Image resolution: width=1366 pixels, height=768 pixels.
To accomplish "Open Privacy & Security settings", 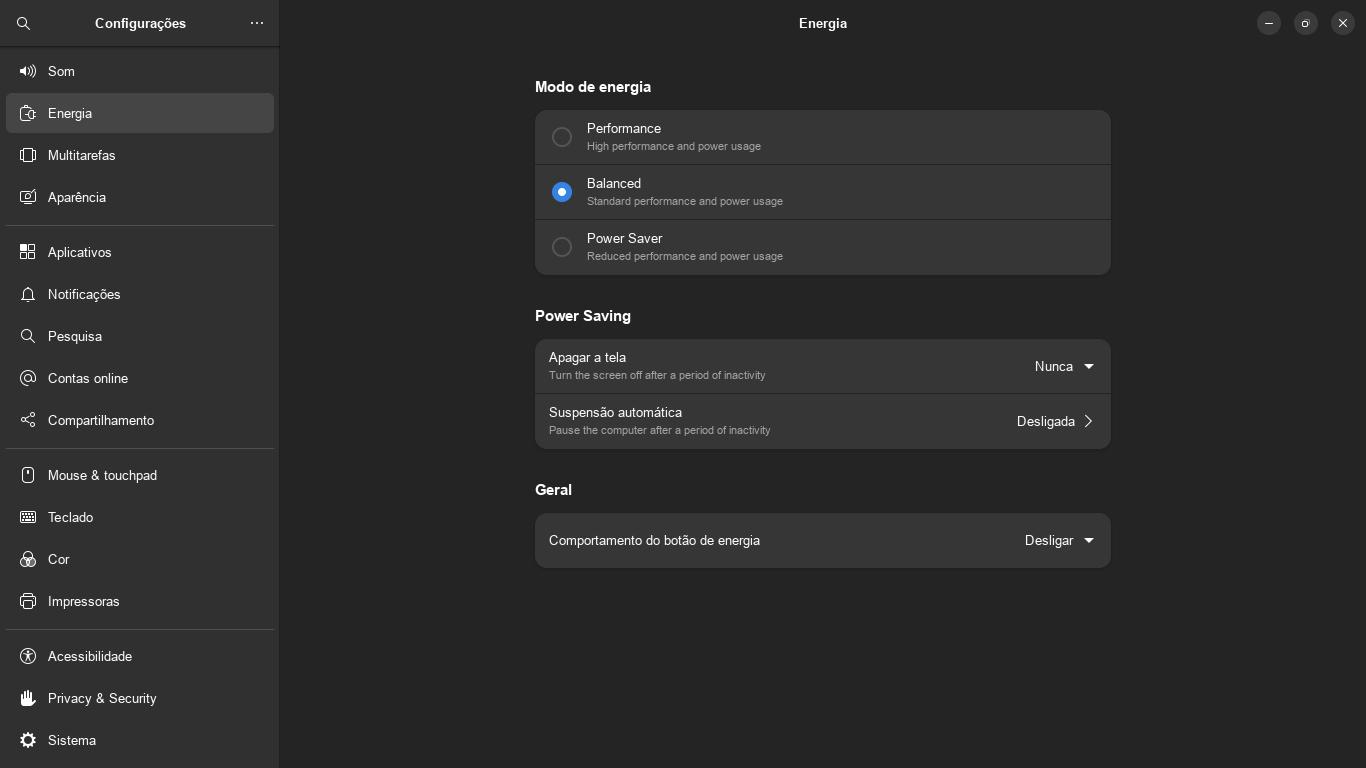I will (x=140, y=698).
